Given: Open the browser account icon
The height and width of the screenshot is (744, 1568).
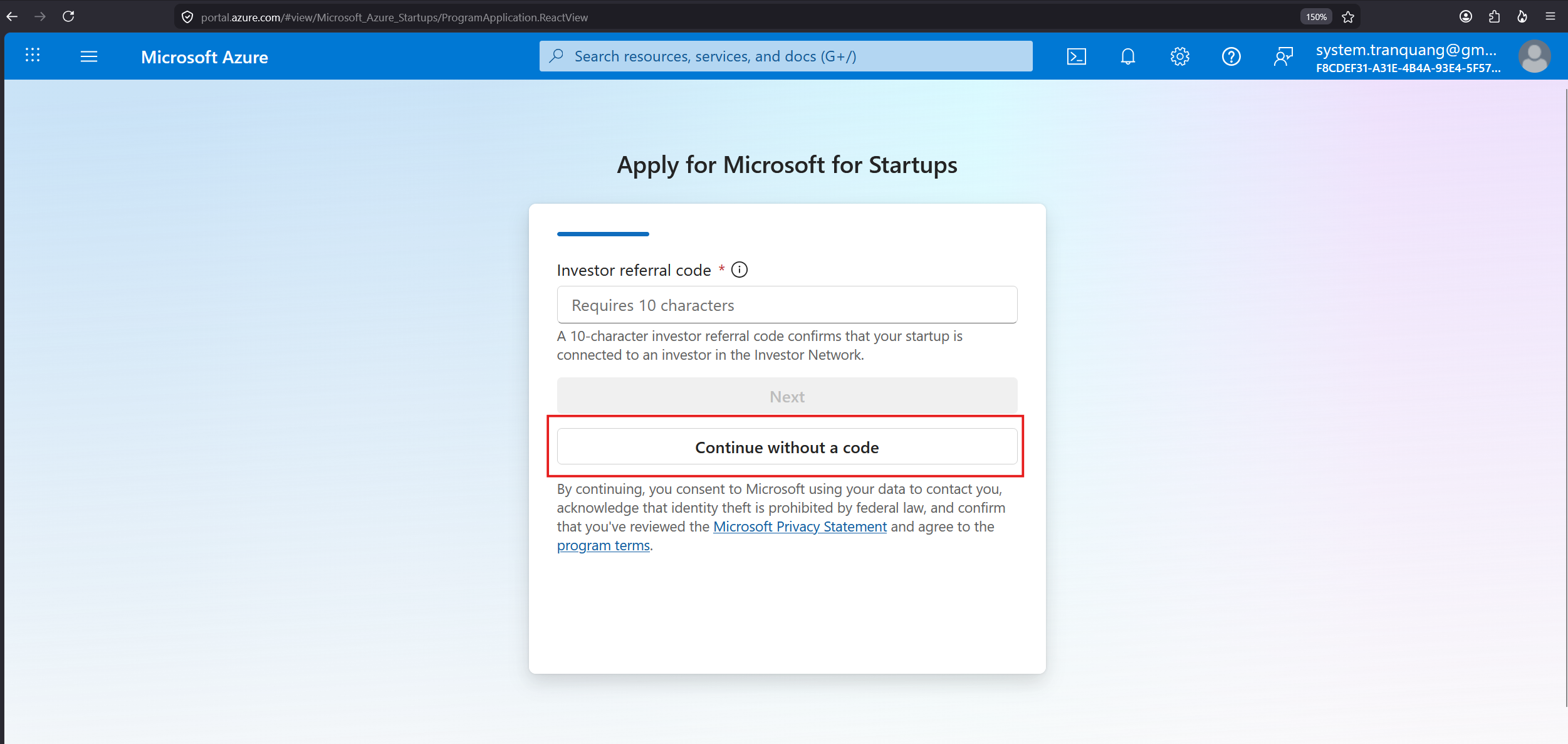Looking at the screenshot, I should [1465, 17].
